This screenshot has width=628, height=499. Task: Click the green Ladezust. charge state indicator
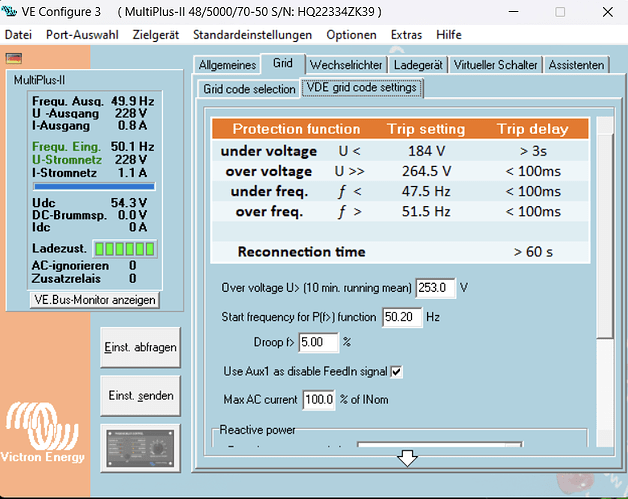tap(125, 249)
